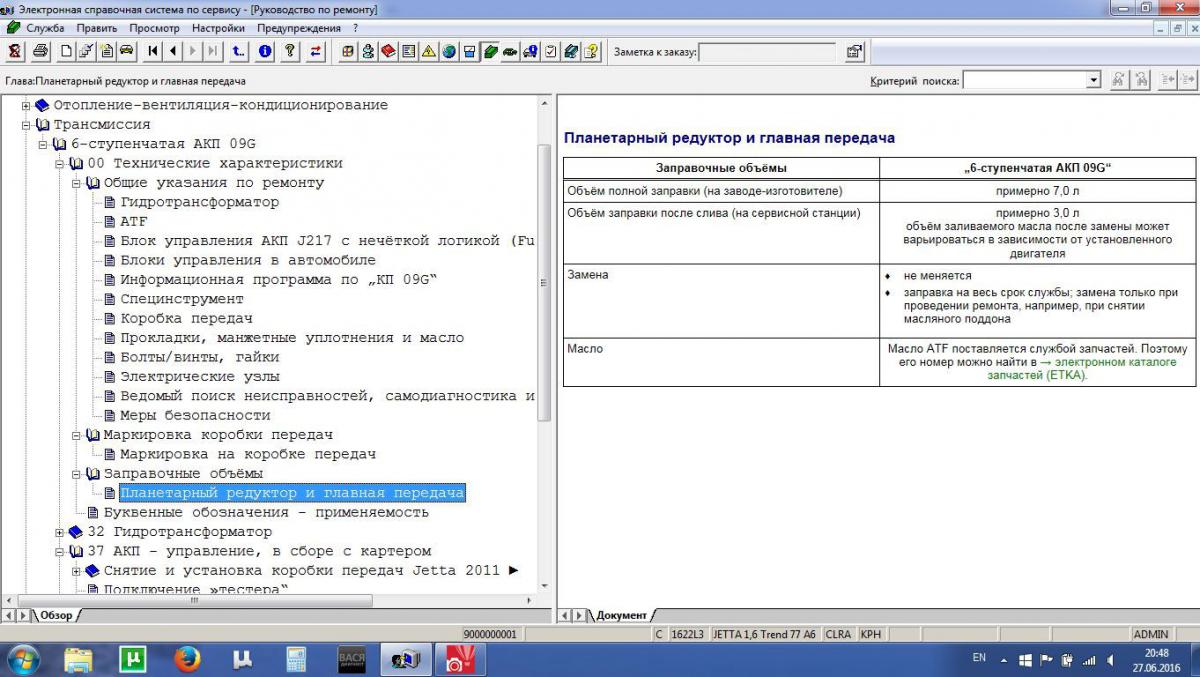This screenshot has height=677, width=1200.
Task: Click the yellow car toolbar icon
Action: (127, 51)
